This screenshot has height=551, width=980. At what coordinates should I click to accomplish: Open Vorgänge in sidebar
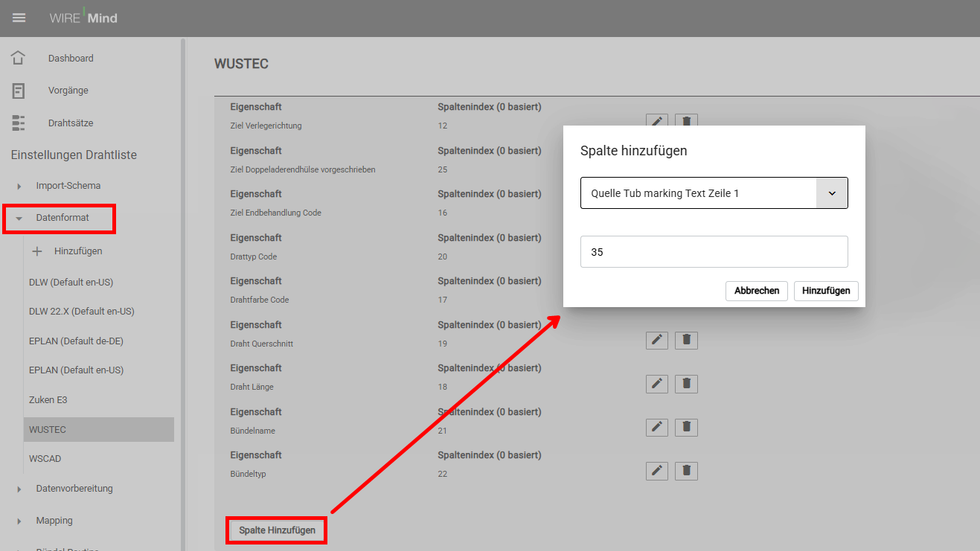(68, 91)
